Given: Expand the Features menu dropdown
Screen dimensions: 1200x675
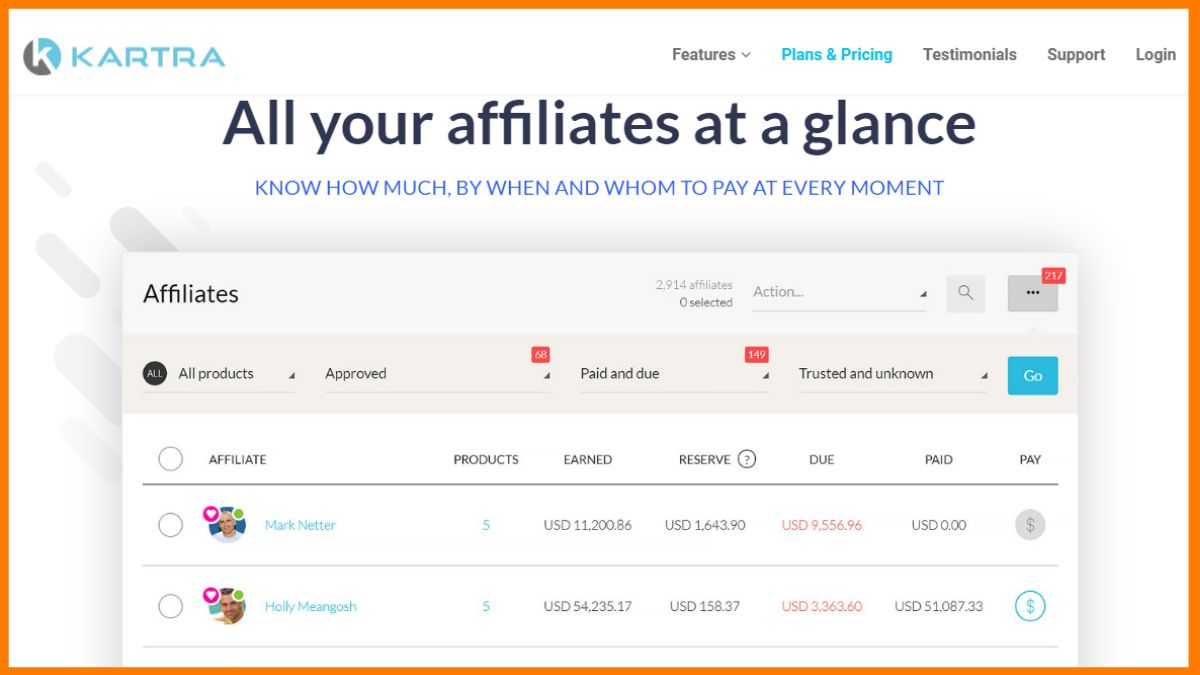Looking at the screenshot, I should tap(711, 55).
